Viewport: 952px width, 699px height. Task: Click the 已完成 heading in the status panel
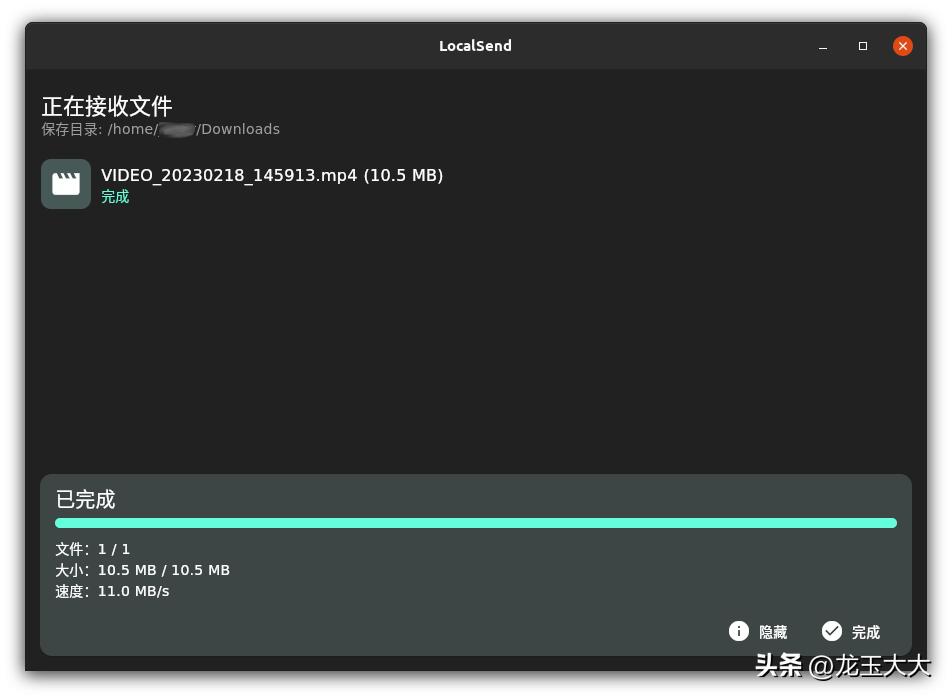pos(86,500)
